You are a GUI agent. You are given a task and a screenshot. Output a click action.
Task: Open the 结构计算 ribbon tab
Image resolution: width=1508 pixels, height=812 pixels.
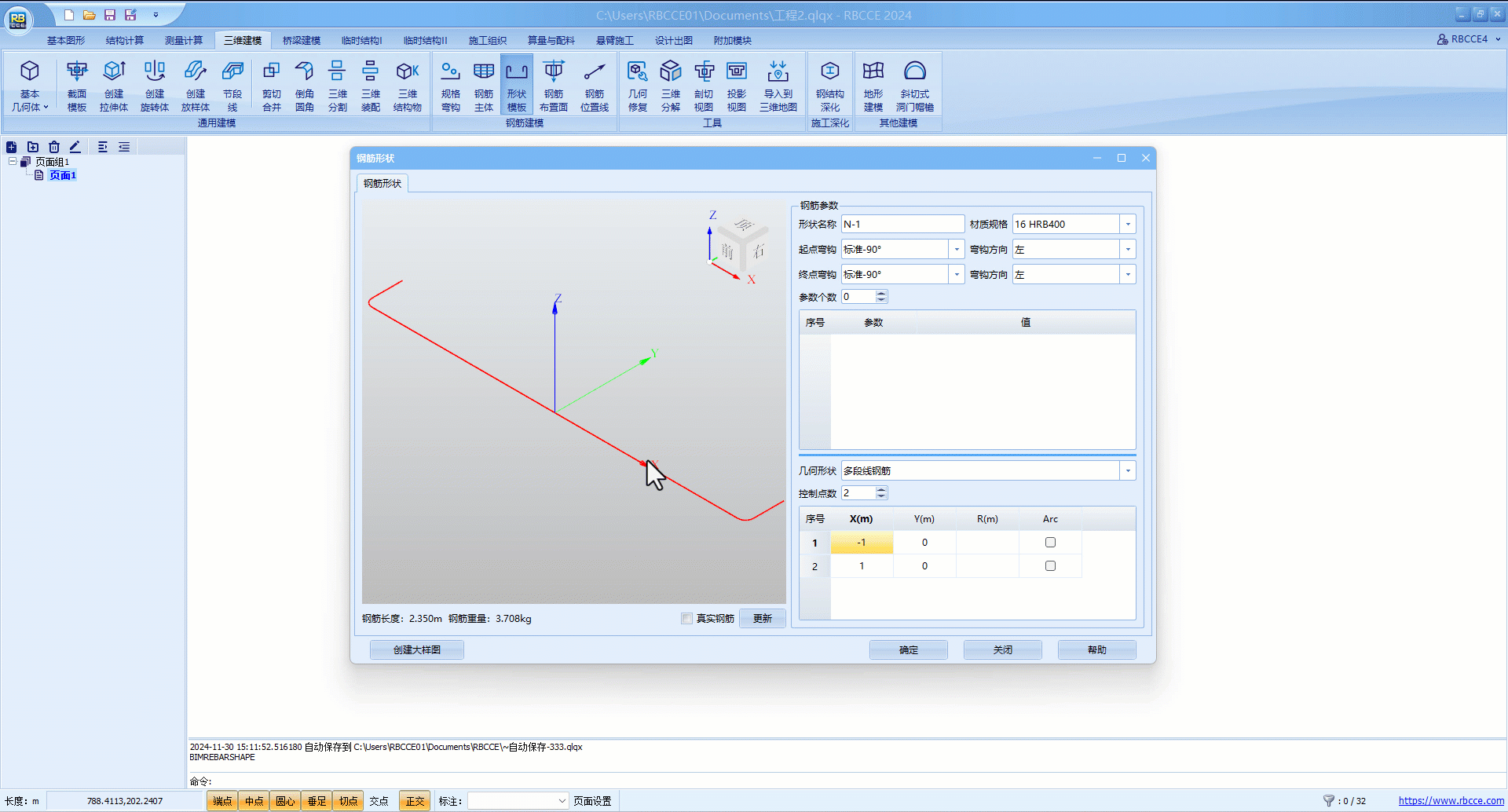click(x=125, y=41)
